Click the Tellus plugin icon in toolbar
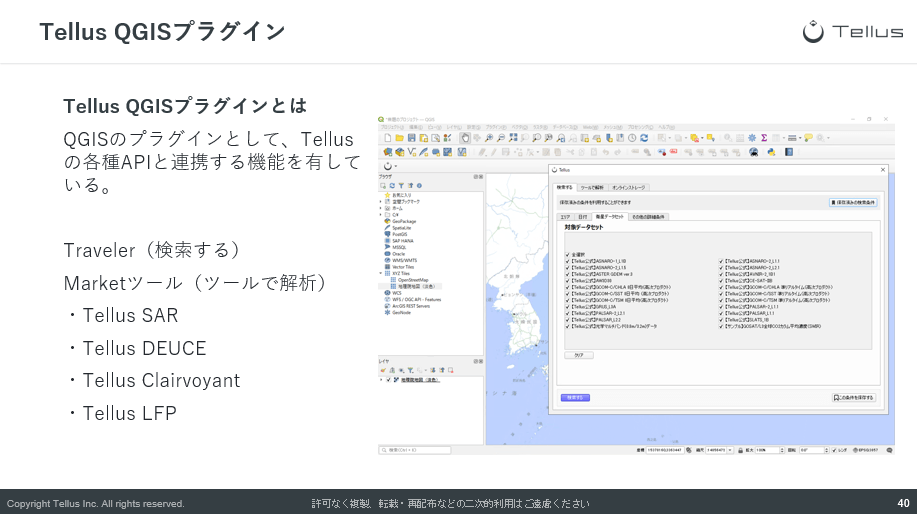The height and width of the screenshot is (514, 917). (x=388, y=166)
